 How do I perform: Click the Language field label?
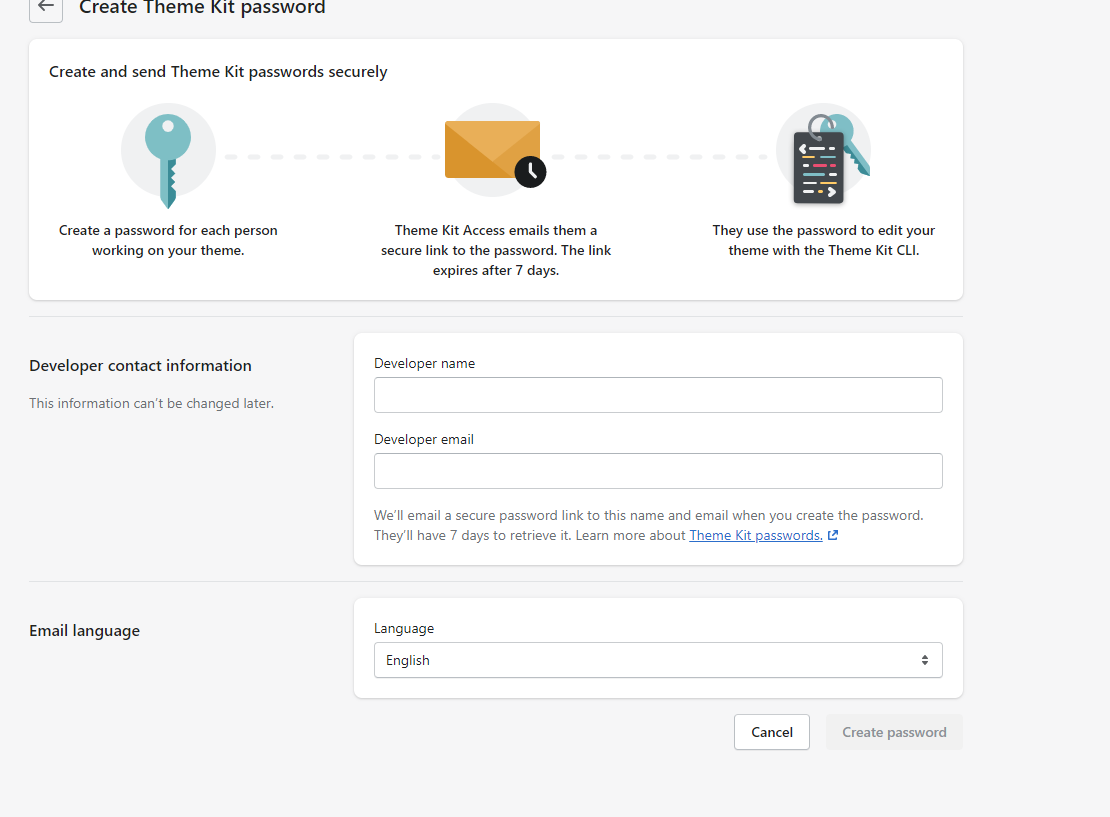pos(404,628)
